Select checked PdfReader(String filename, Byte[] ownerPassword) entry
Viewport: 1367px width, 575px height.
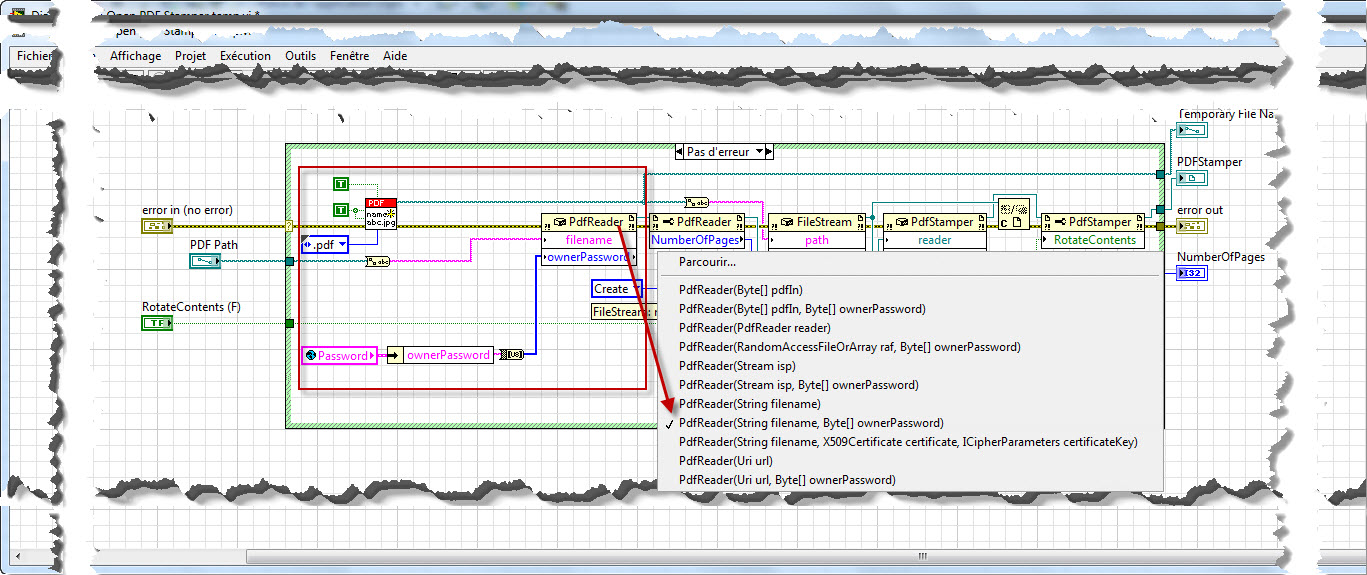pos(810,423)
